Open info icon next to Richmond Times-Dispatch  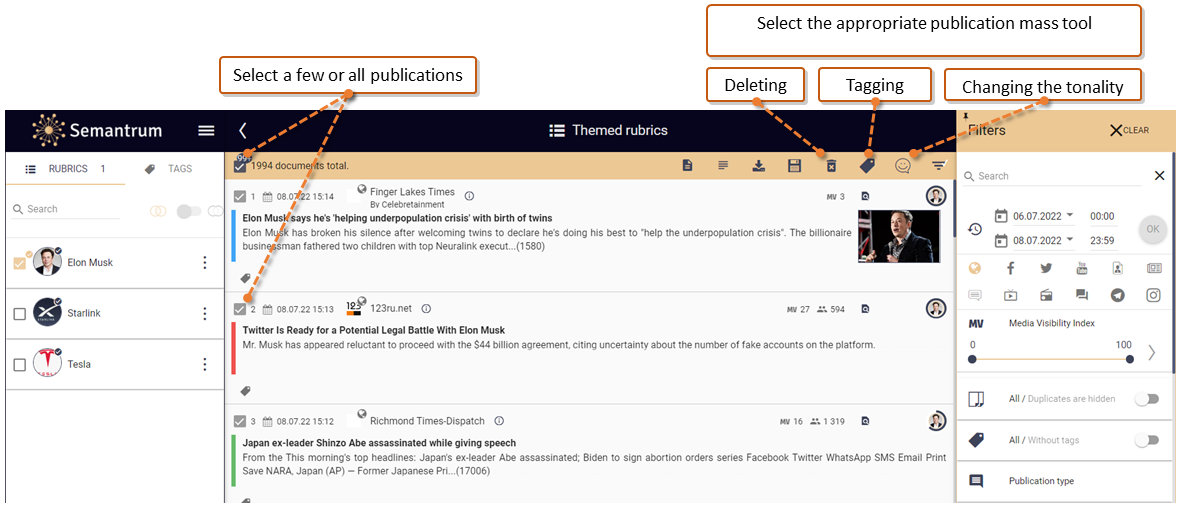point(499,421)
